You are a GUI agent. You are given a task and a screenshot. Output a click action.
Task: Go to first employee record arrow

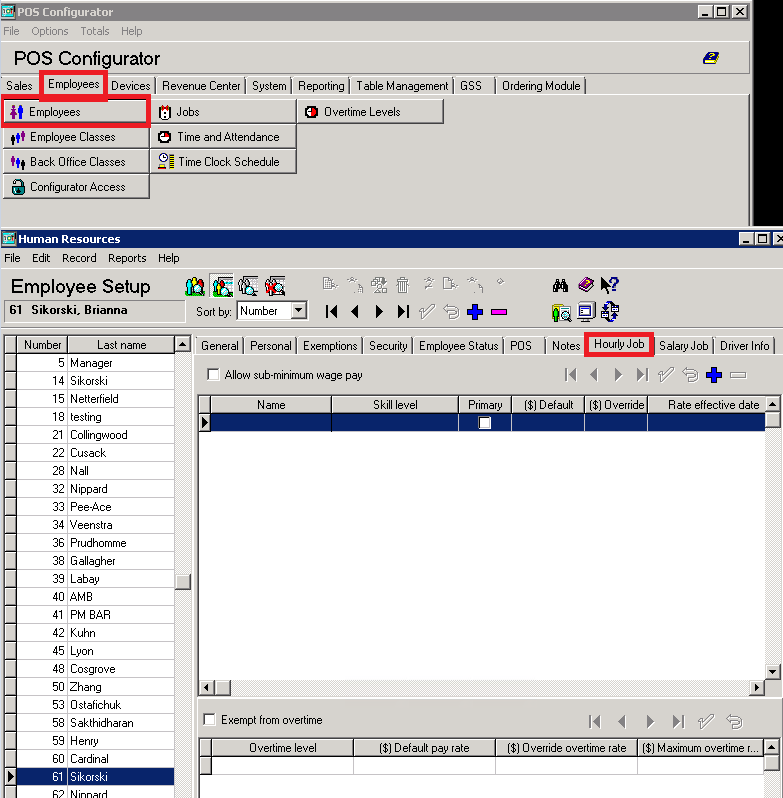(x=332, y=311)
